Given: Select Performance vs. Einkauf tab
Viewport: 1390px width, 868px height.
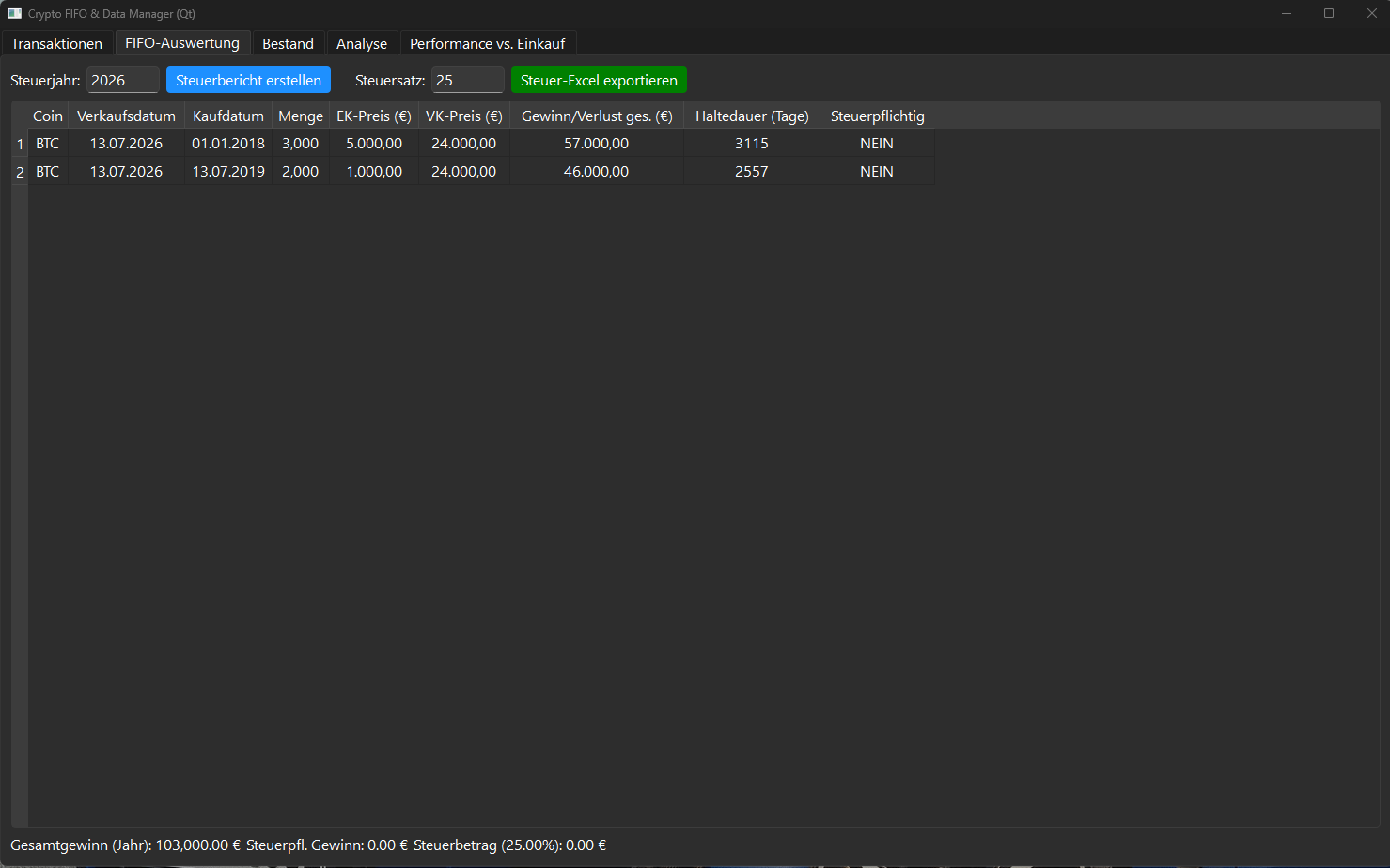Looking at the screenshot, I should point(487,44).
